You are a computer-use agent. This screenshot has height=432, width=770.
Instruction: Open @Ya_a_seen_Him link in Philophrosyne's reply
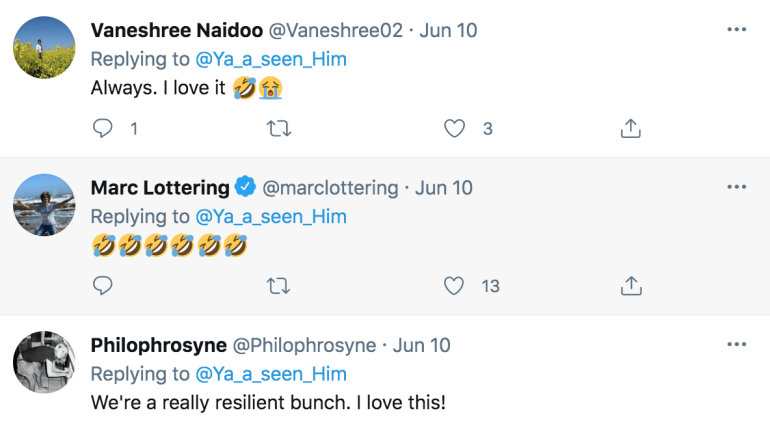[x=271, y=374]
